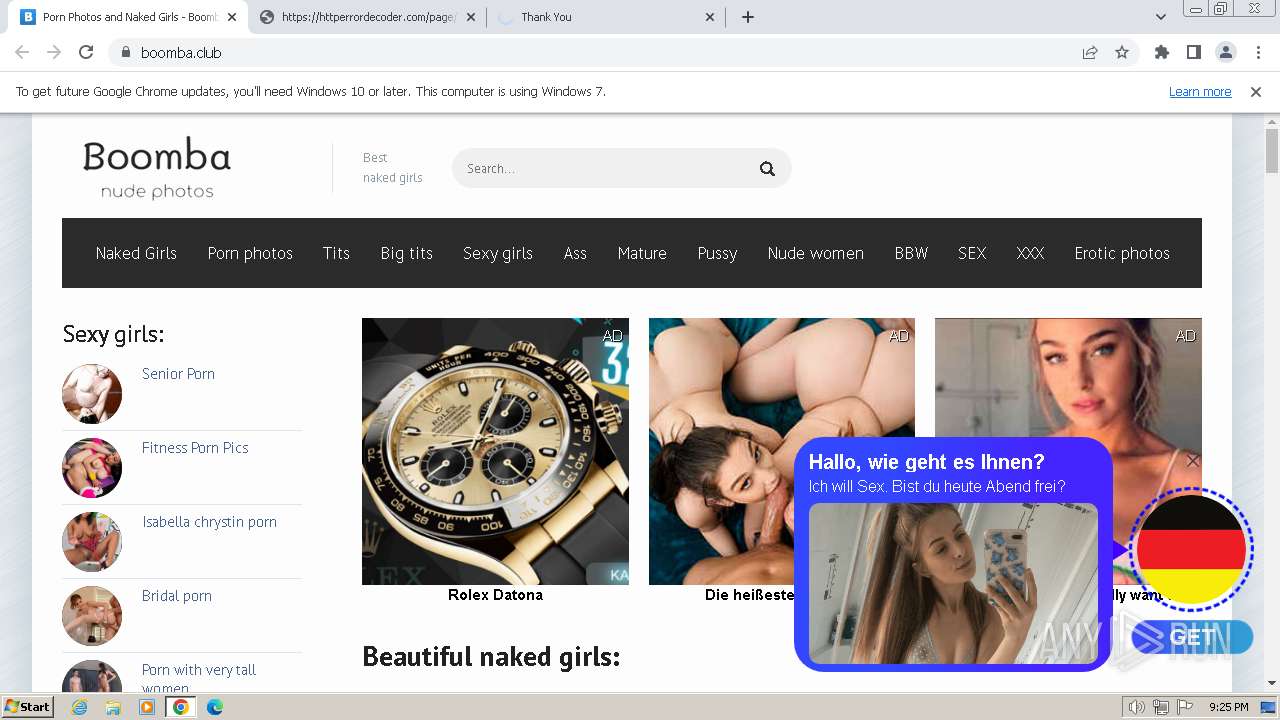Open the Erotic photos menu item
Image resolution: width=1280 pixels, height=720 pixels.
click(1122, 253)
